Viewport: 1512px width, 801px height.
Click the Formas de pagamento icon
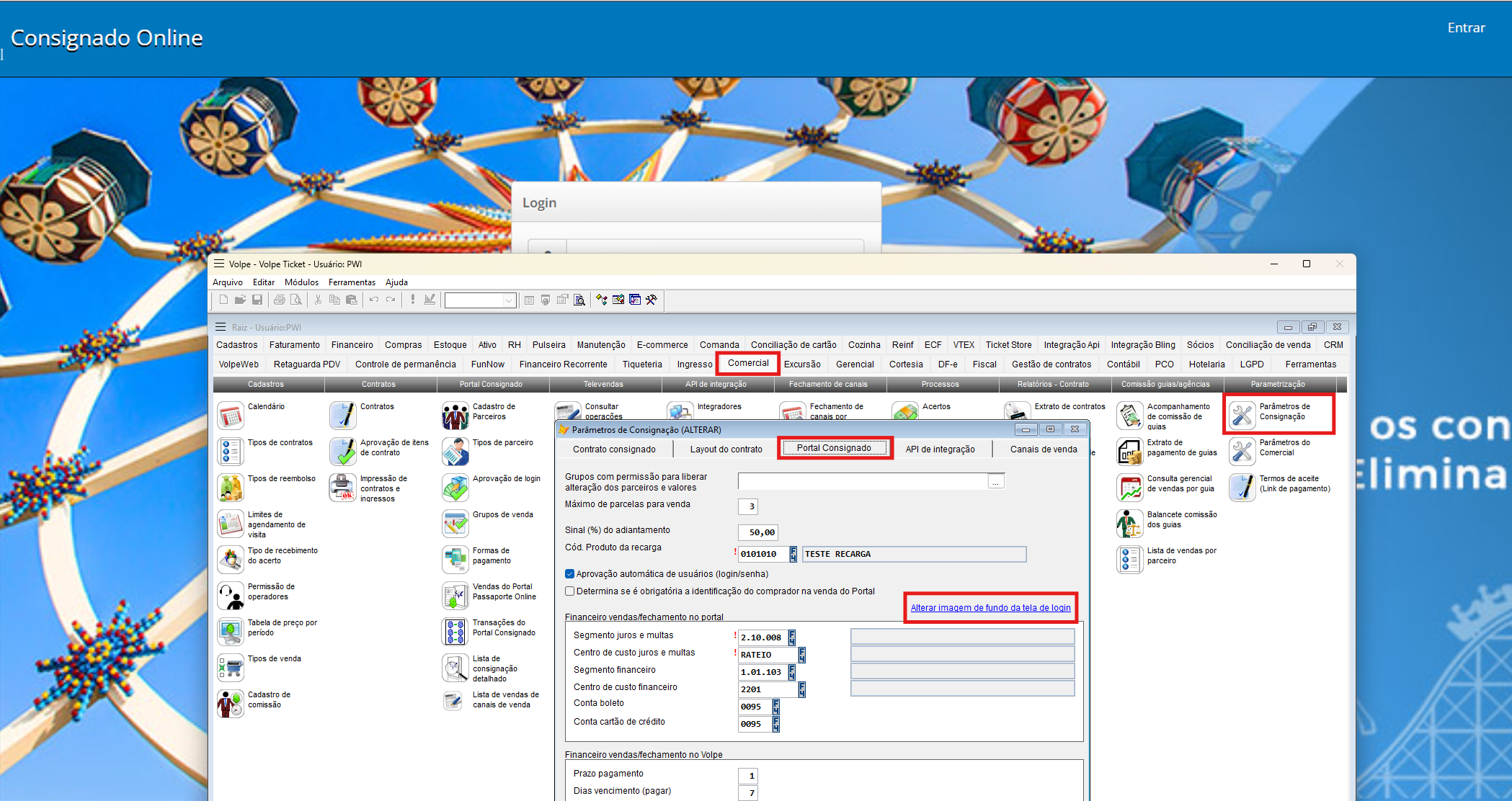[x=455, y=560]
